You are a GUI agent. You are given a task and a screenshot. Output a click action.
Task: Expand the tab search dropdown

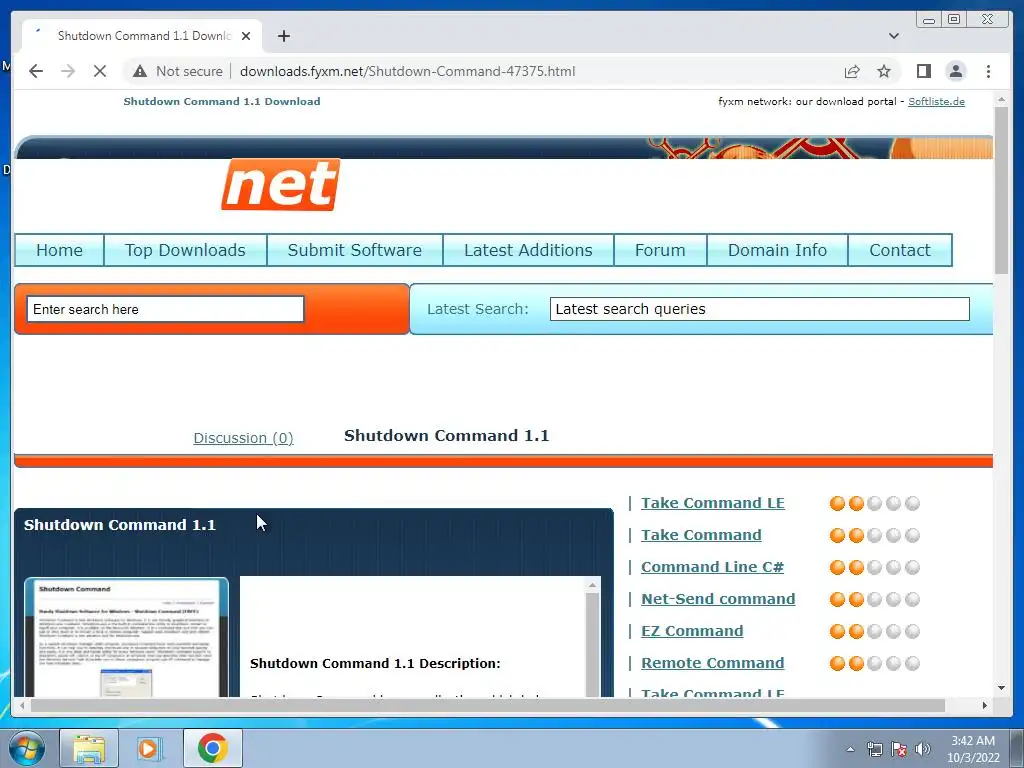point(893,36)
